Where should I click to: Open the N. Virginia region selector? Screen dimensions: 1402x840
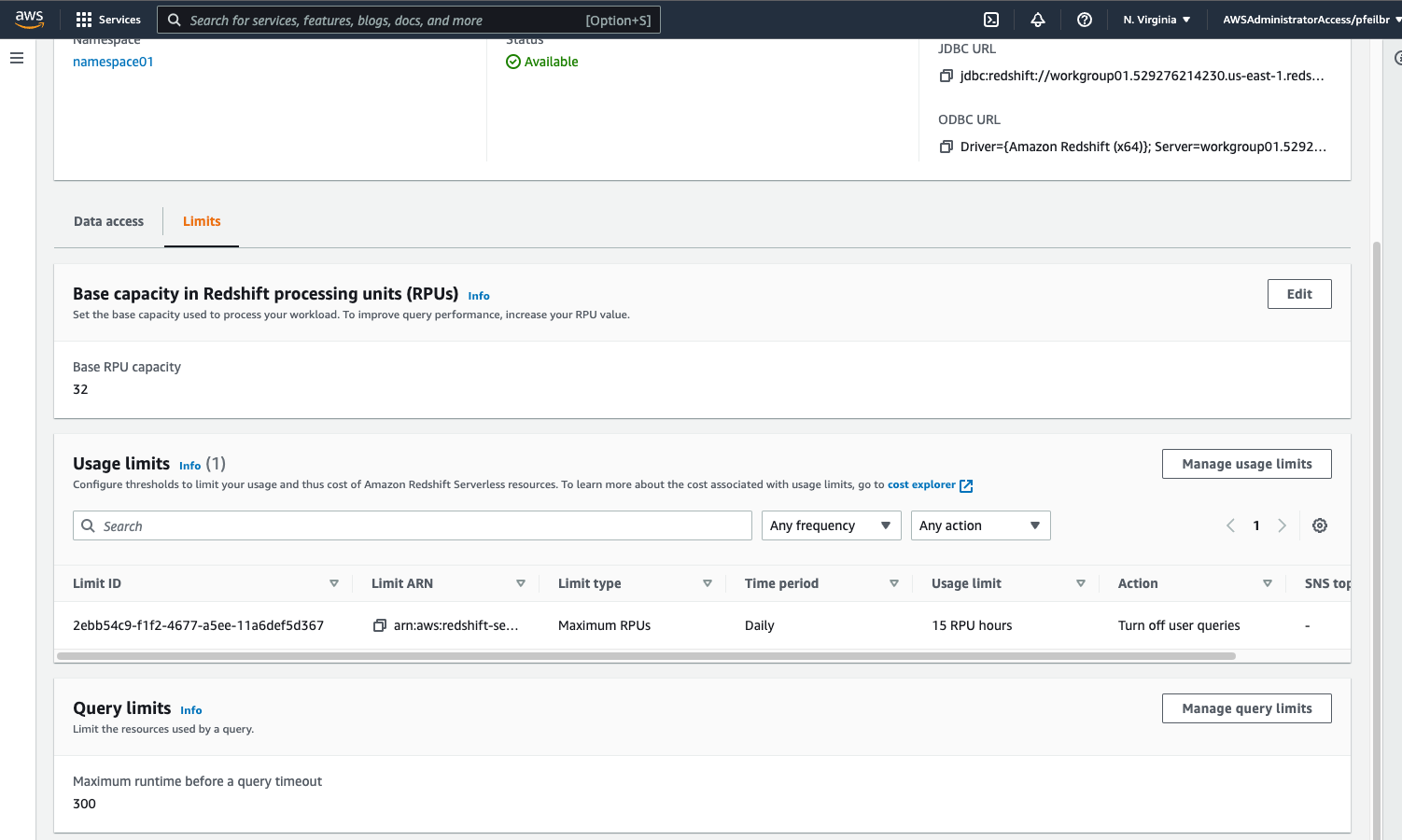click(1157, 20)
